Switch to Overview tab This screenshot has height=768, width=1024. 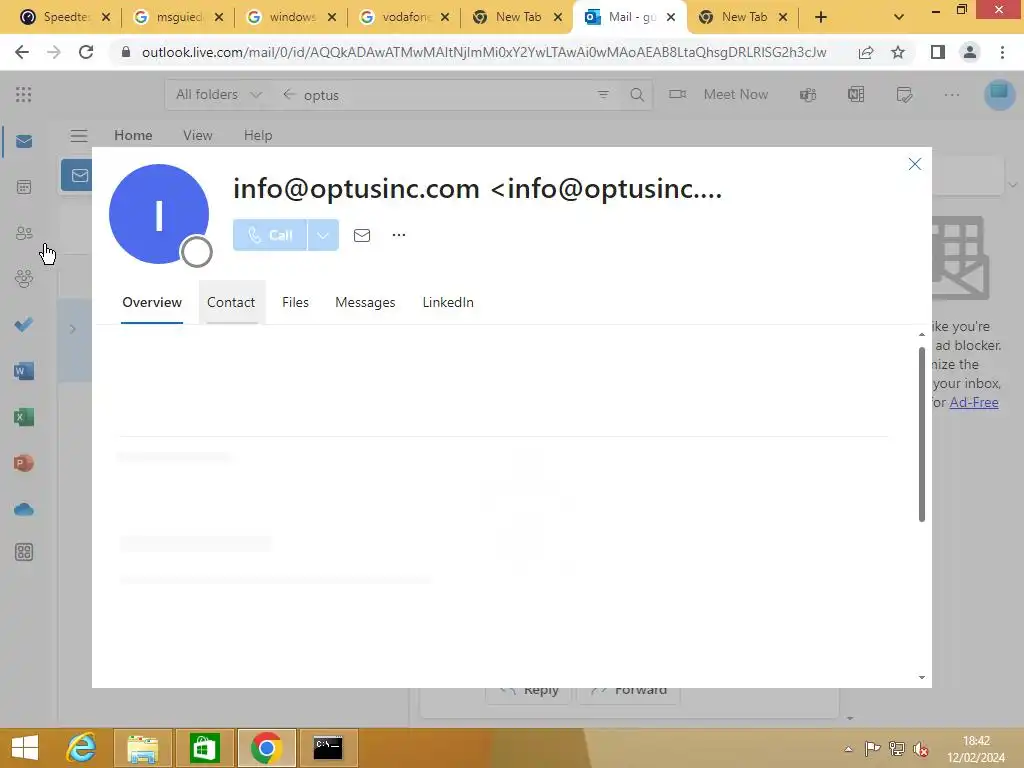pyautogui.click(x=152, y=302)
